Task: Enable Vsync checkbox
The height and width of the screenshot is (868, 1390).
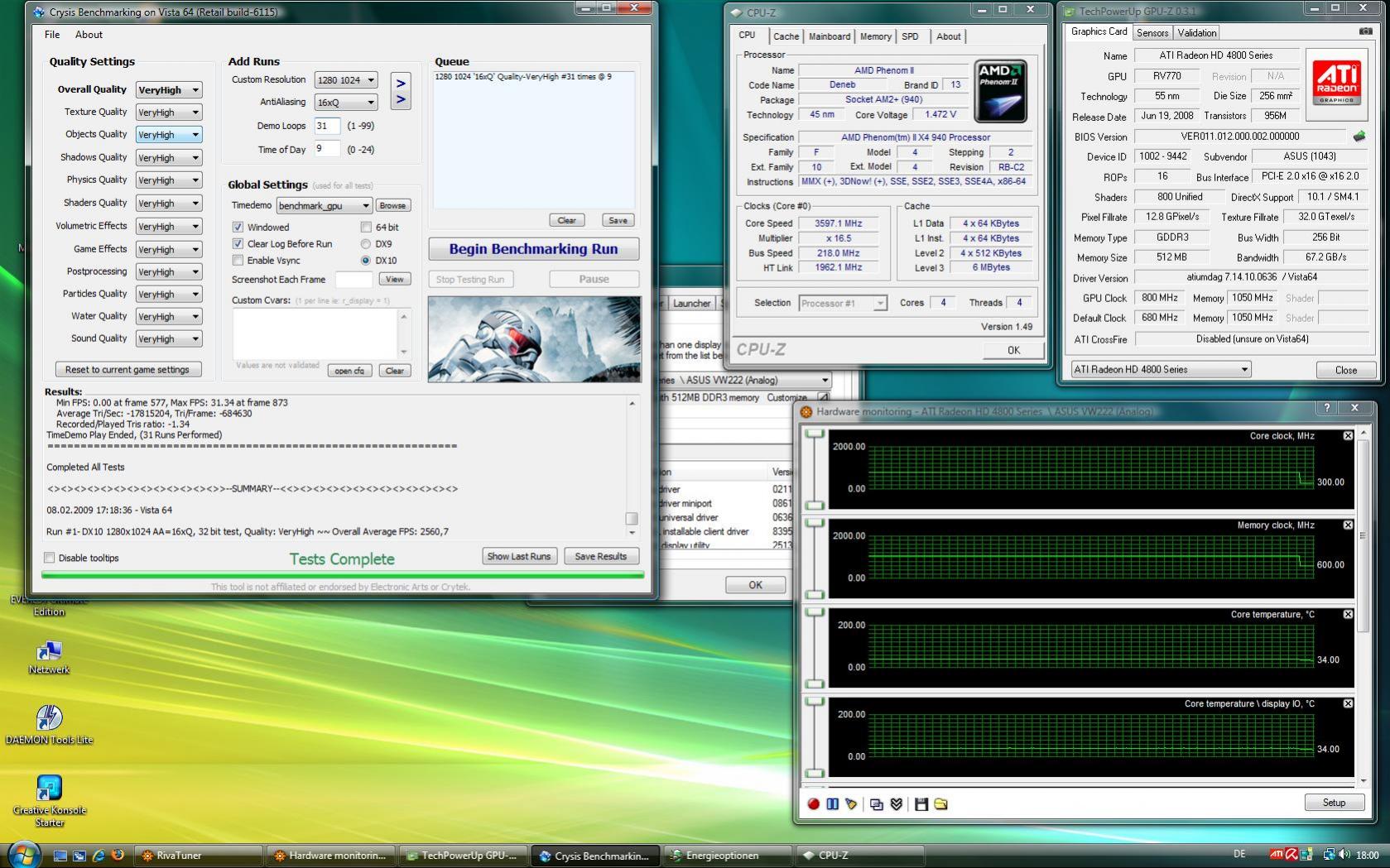Action: coord(238,261)
